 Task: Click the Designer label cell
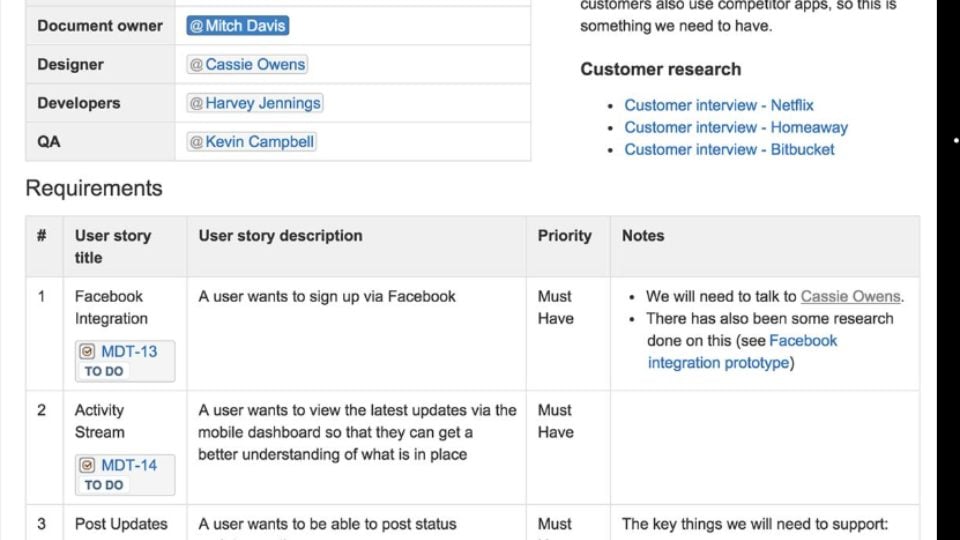click(100, 64)
